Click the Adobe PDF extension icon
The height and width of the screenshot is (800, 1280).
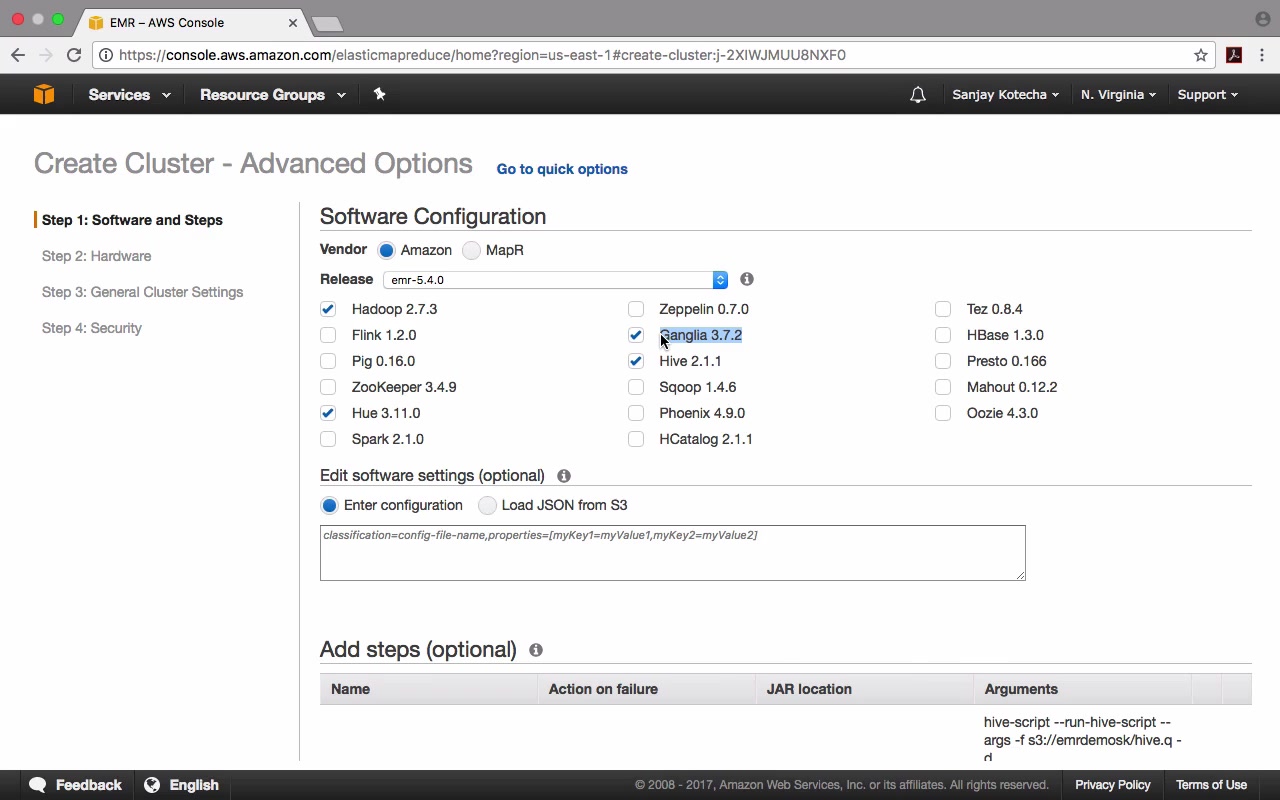1234,55
